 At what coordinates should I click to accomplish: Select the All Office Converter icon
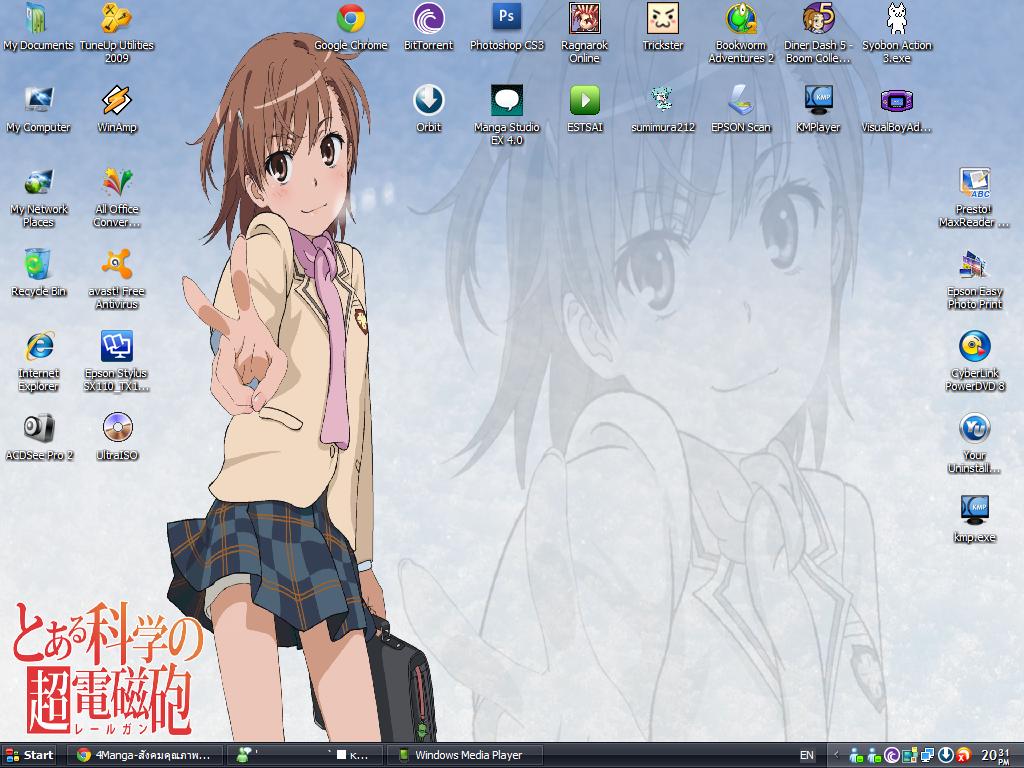click(x=117, y=197)
